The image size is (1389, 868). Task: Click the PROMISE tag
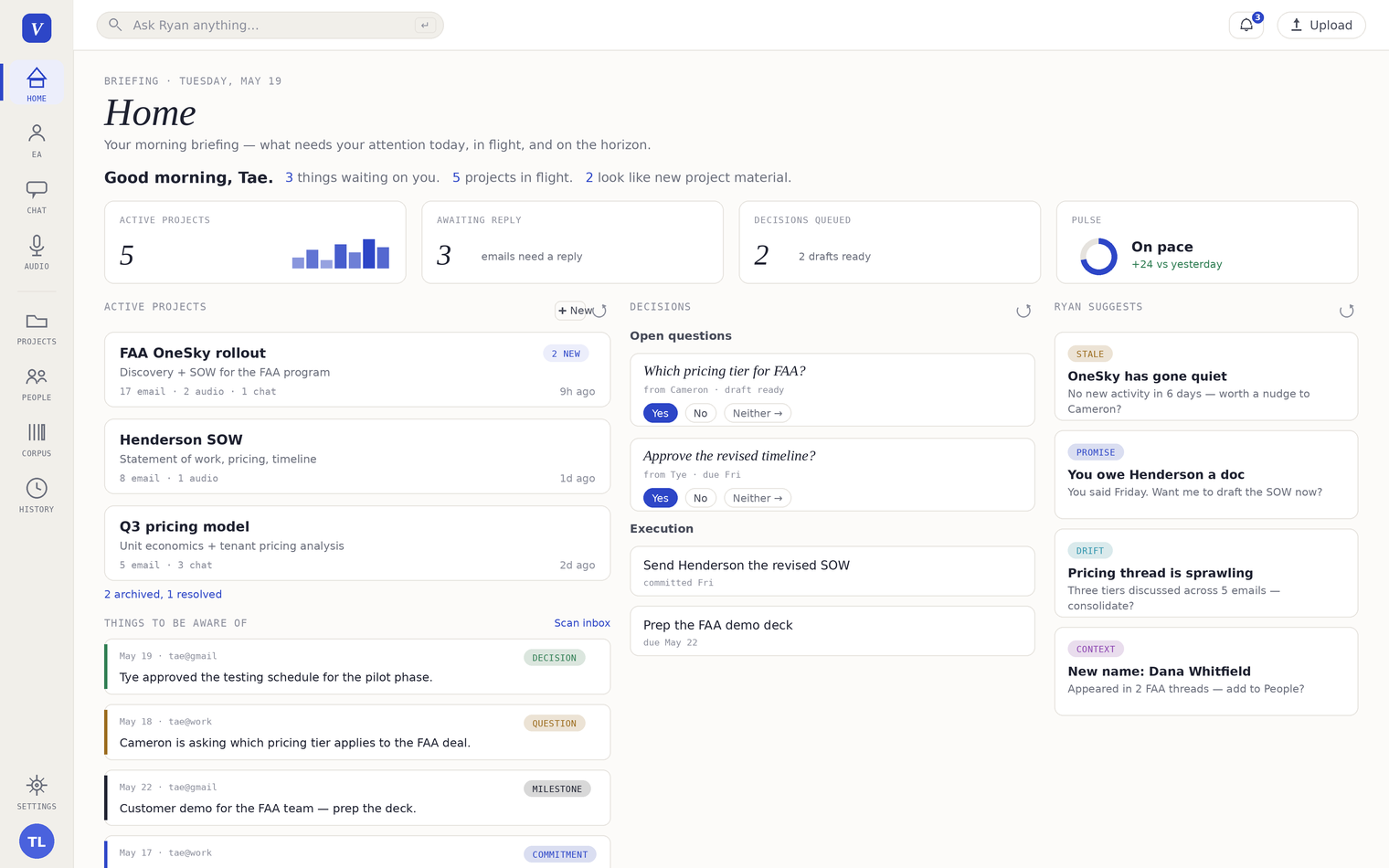pos(1096,452)
